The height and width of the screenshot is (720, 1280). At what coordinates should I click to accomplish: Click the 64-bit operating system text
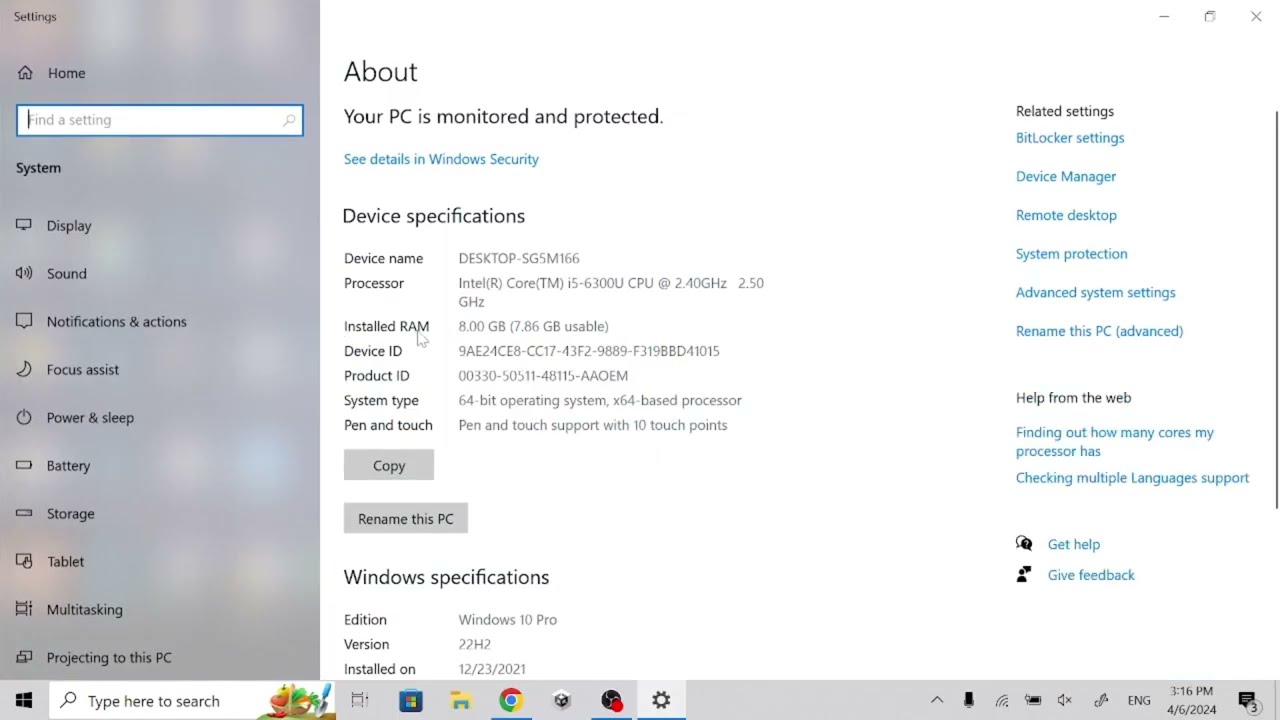point(600,400)
